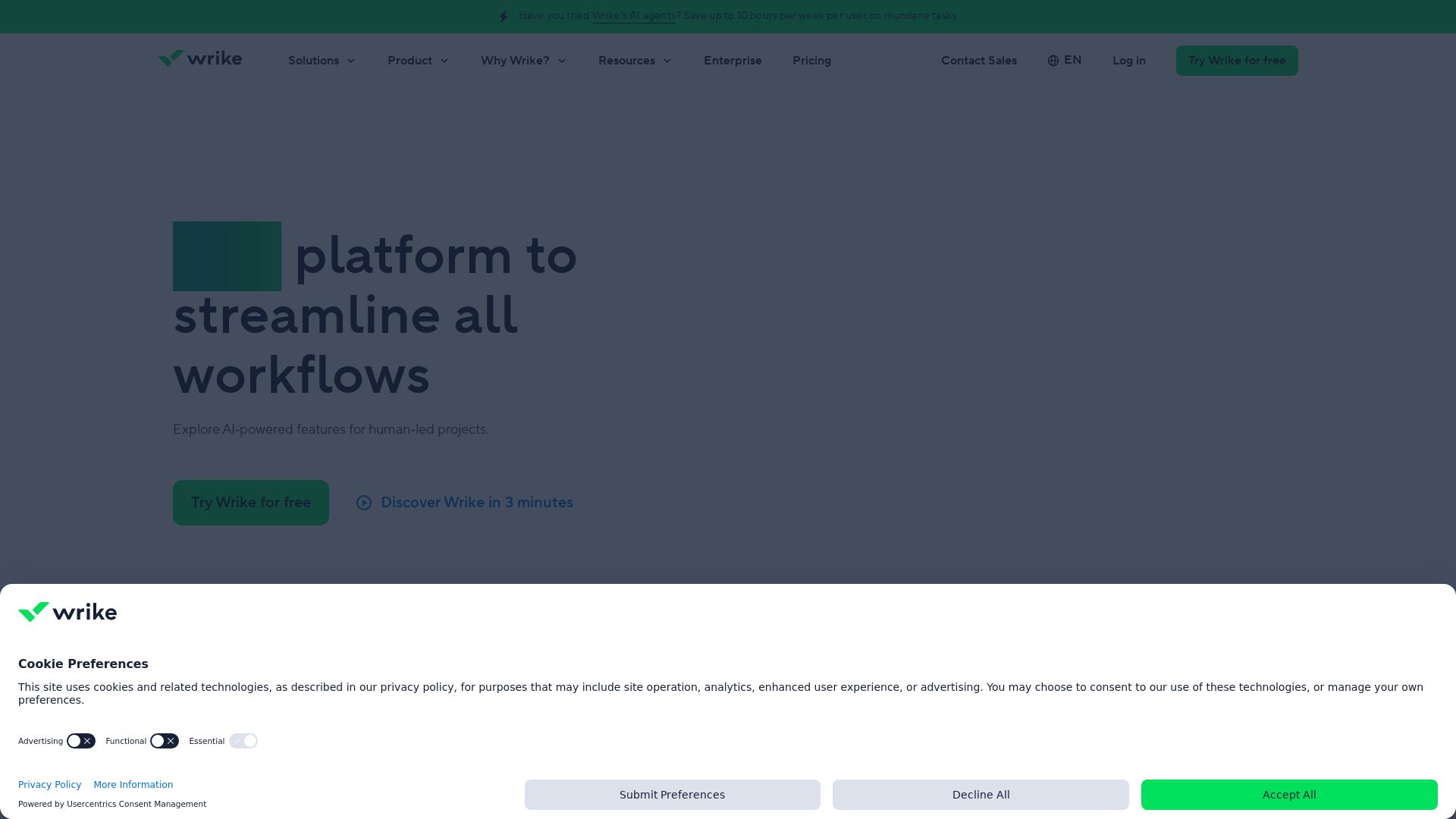Open the Privacy Policy link
Viewport: 1456px width, 819px height.
(x=49, y=785)
